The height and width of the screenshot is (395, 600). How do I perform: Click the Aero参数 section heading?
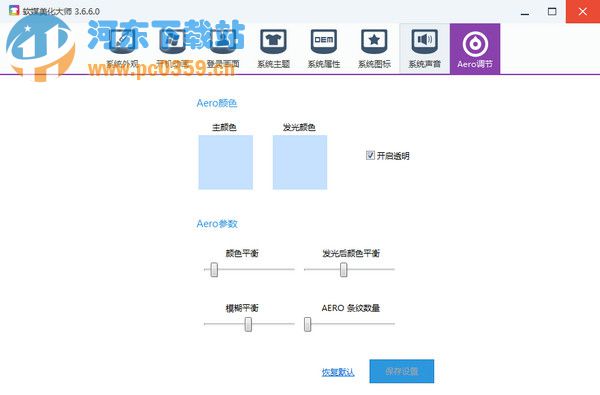click(x=217, y=224)
